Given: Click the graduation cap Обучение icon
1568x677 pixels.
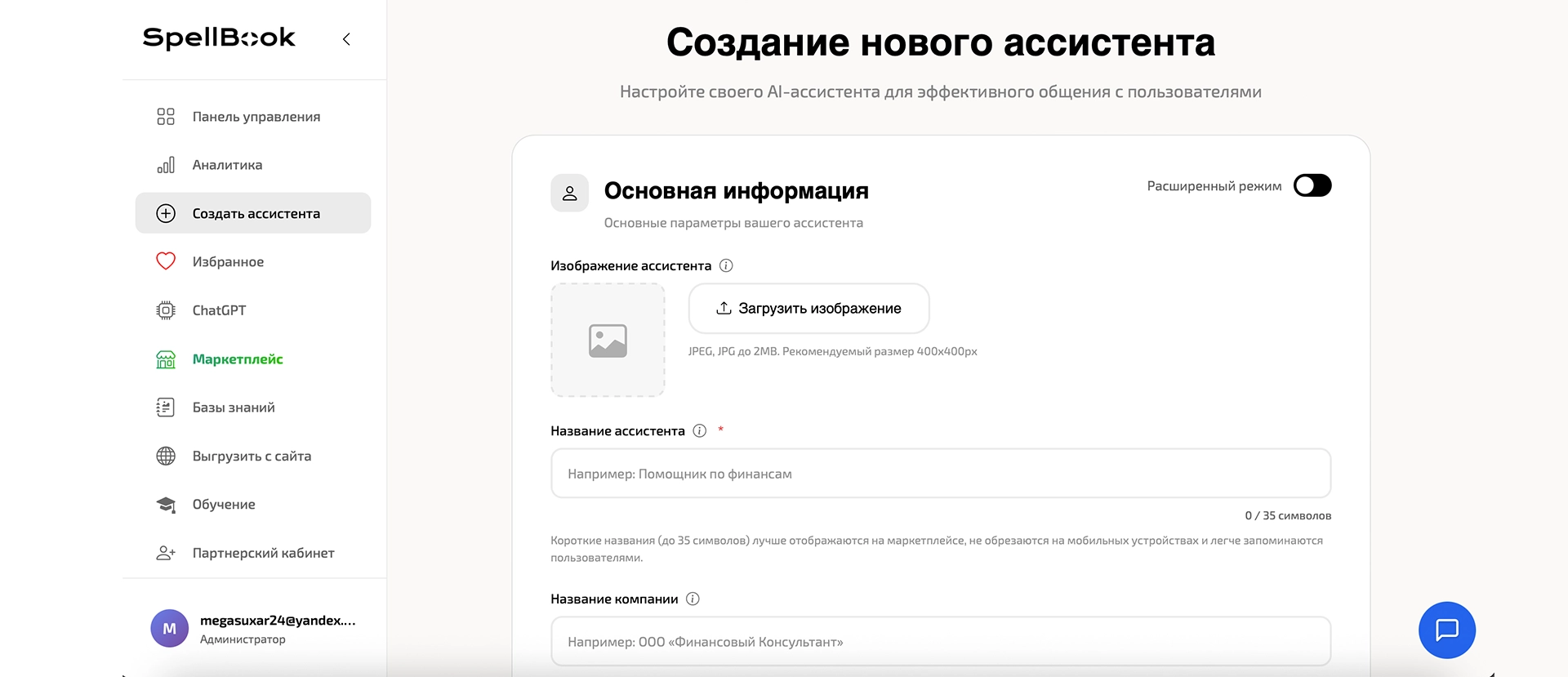Looking at the screenshot, I should [x=166, y=505].
